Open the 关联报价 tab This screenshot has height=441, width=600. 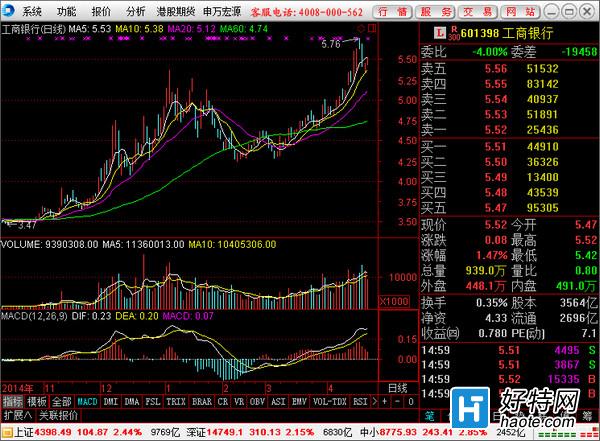tap(59, 415)
